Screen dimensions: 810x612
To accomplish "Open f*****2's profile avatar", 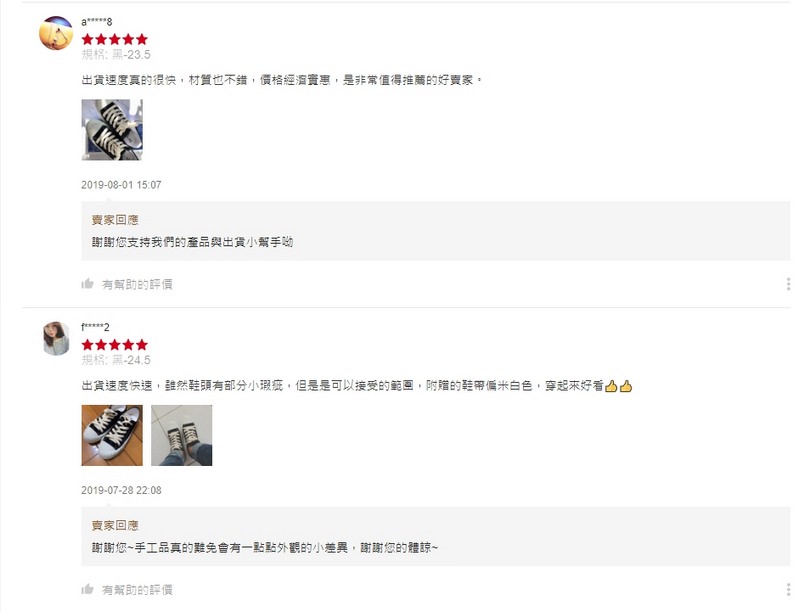I will click(x=56, y=339).
